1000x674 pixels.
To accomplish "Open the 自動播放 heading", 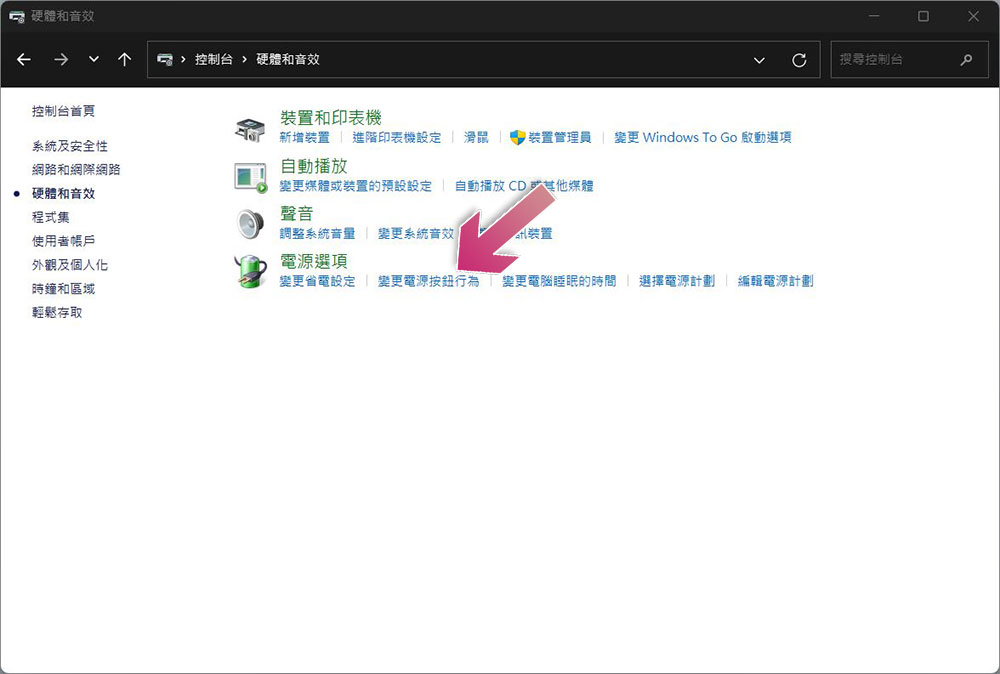I will click(314, 166).
